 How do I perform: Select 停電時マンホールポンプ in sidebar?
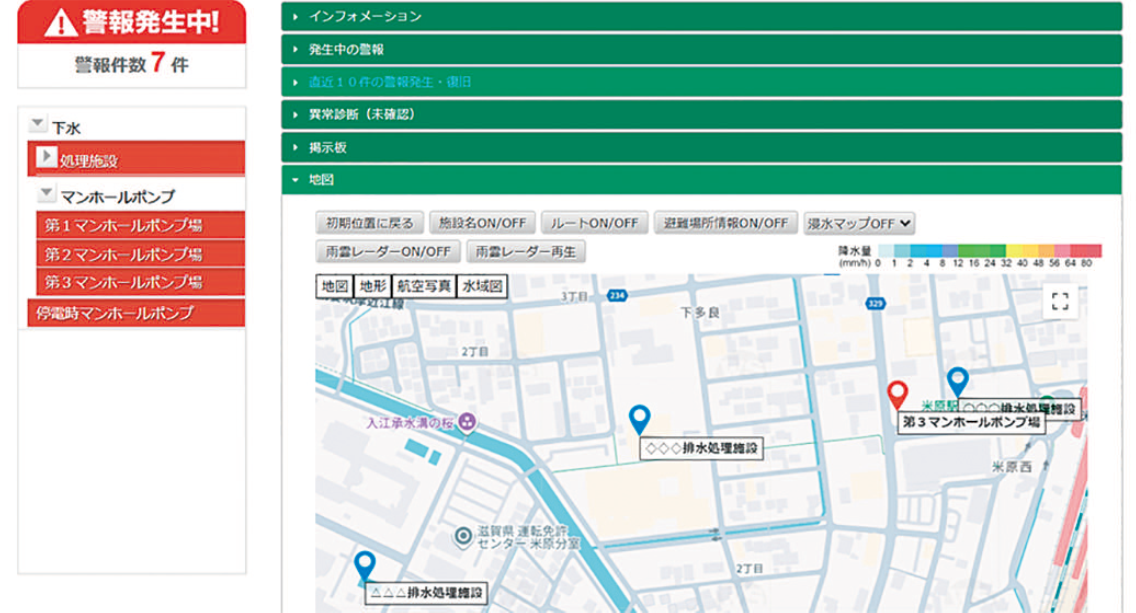pos(115,314)
